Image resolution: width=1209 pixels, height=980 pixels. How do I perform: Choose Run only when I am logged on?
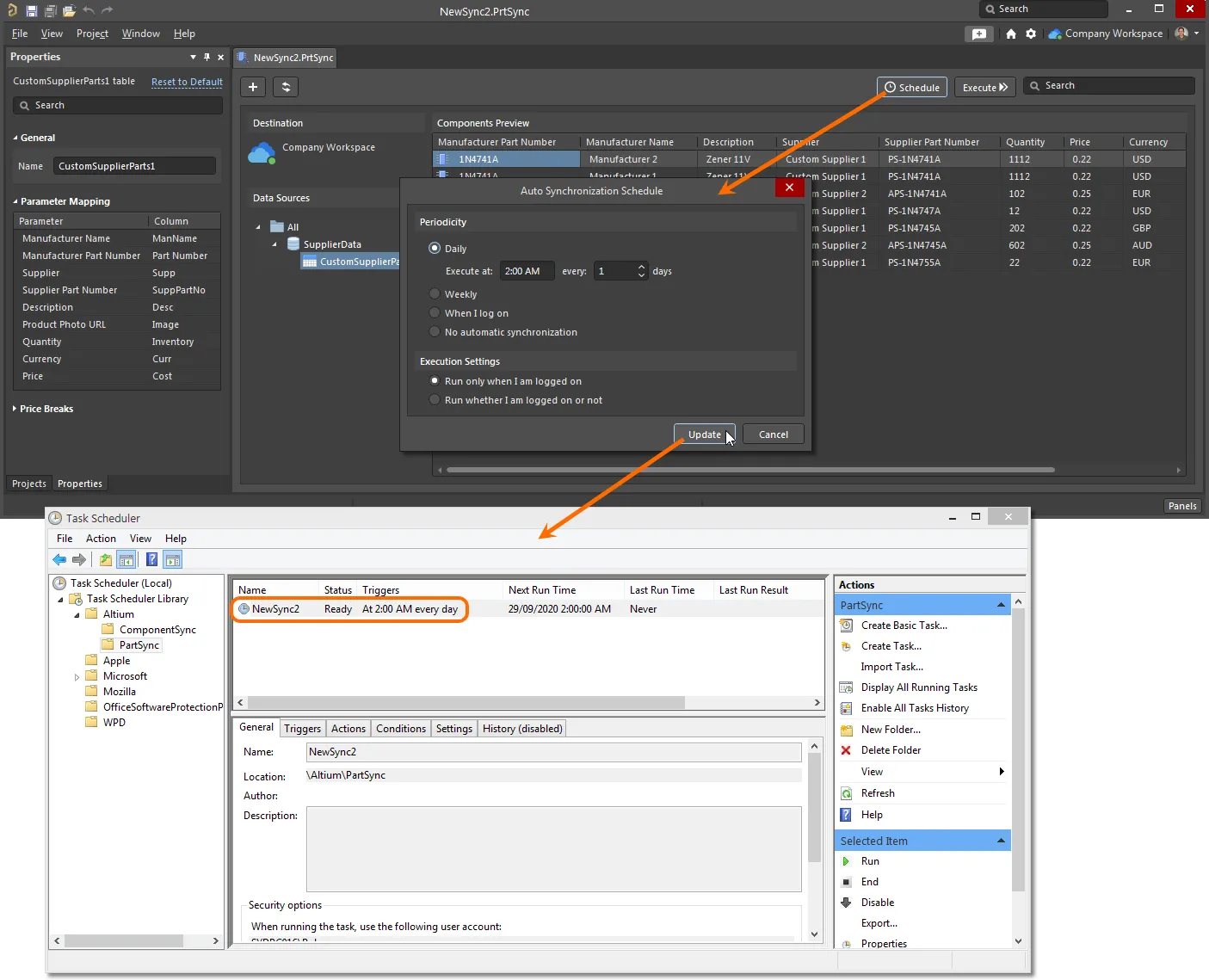pos(435,381)
